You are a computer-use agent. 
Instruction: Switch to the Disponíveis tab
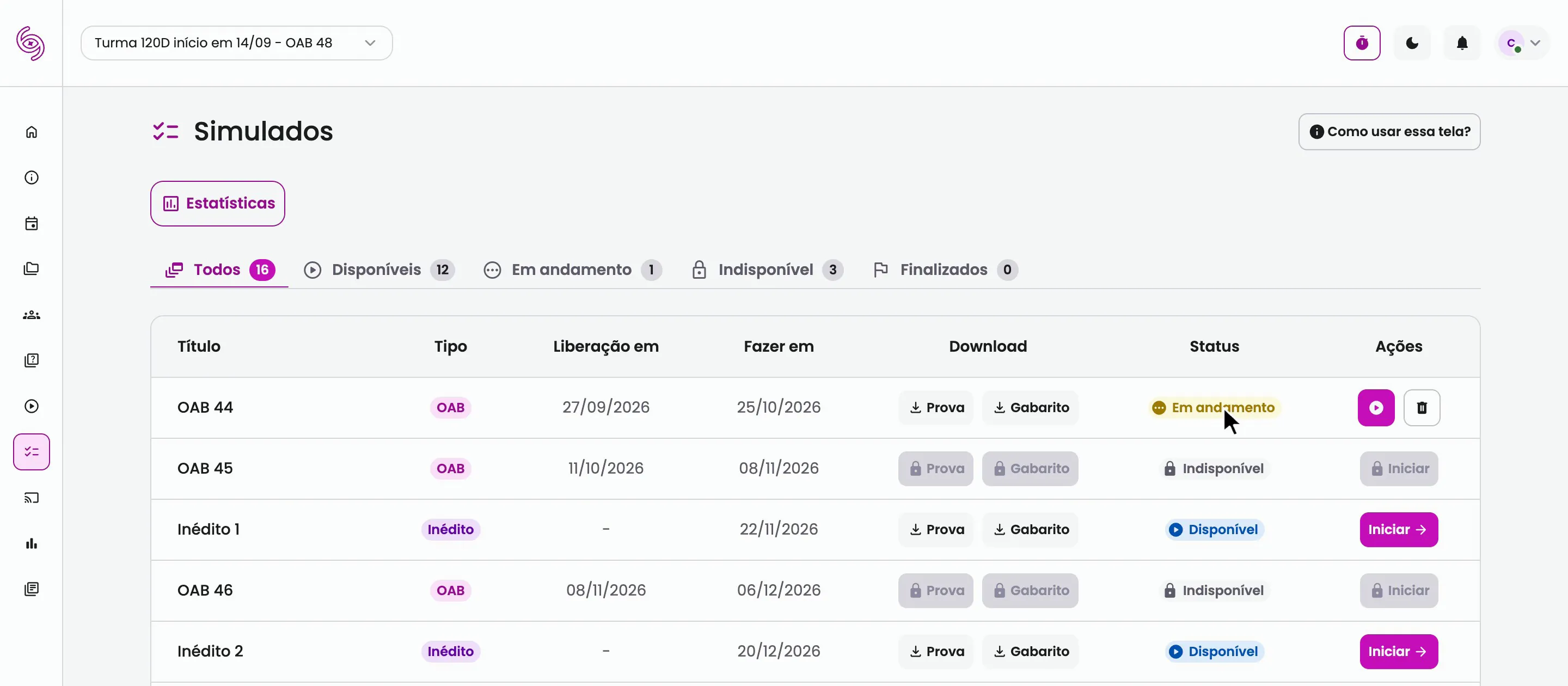click(x=379, y=269)
